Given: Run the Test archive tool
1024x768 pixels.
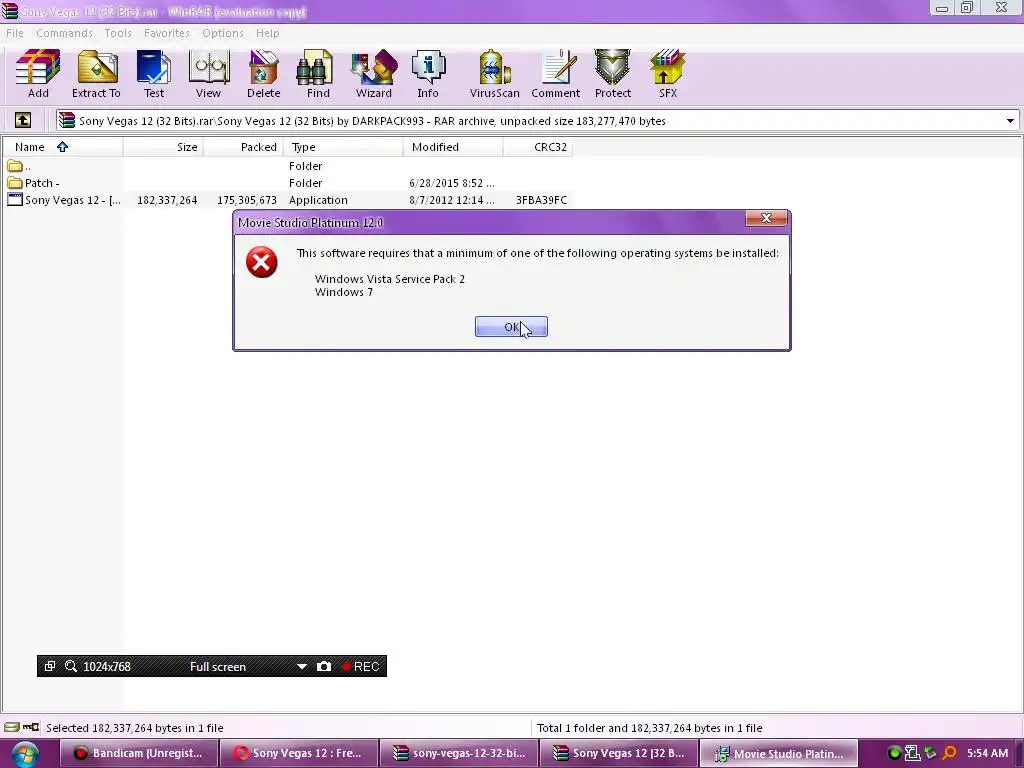Looking at the screenshot, I should point(154,74).
